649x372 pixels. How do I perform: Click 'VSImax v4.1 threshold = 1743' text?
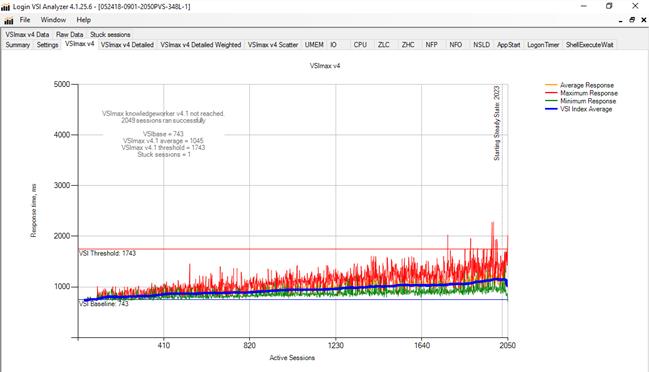tap(163, 147)
